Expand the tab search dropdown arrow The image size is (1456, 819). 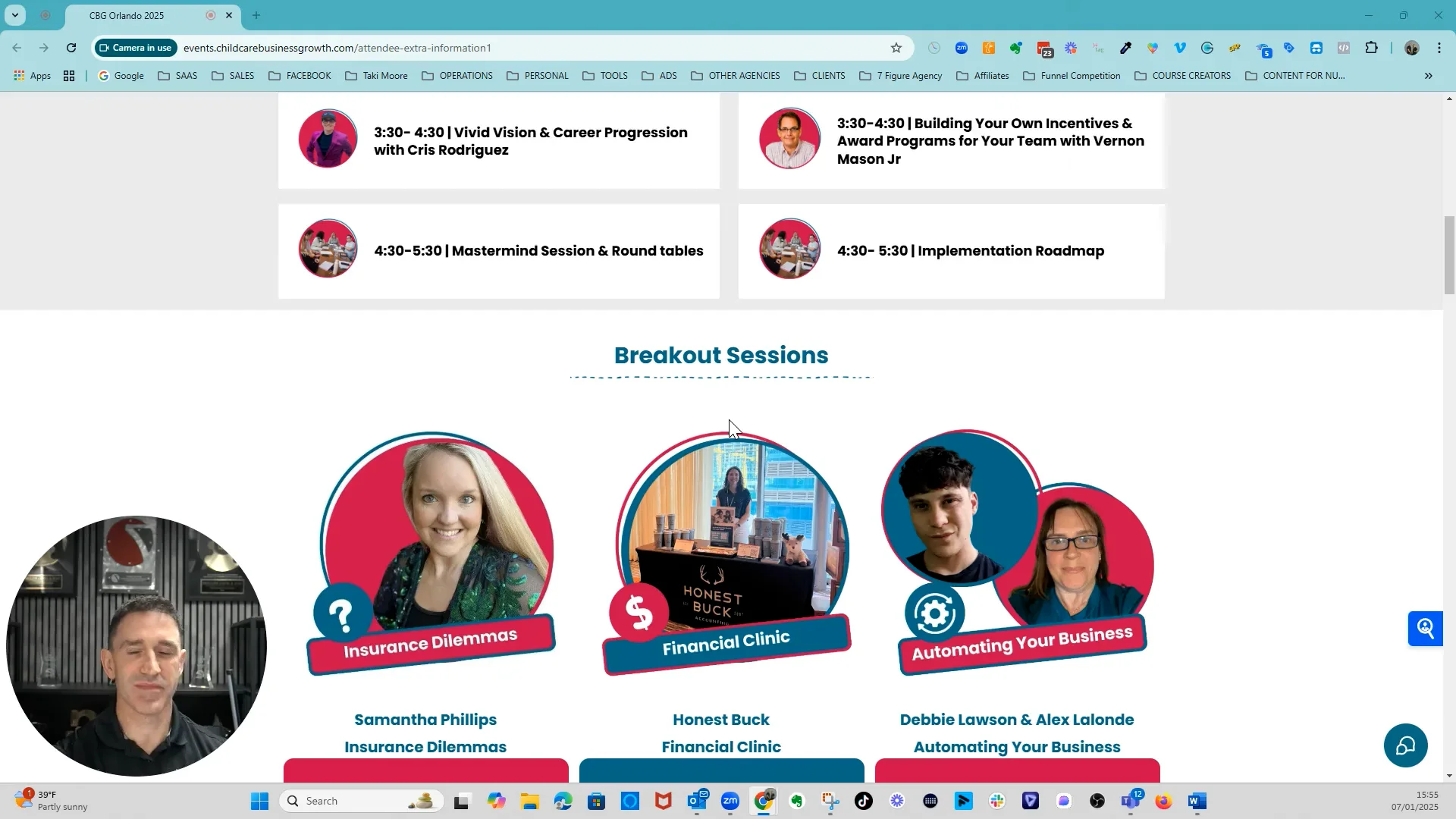14,15
